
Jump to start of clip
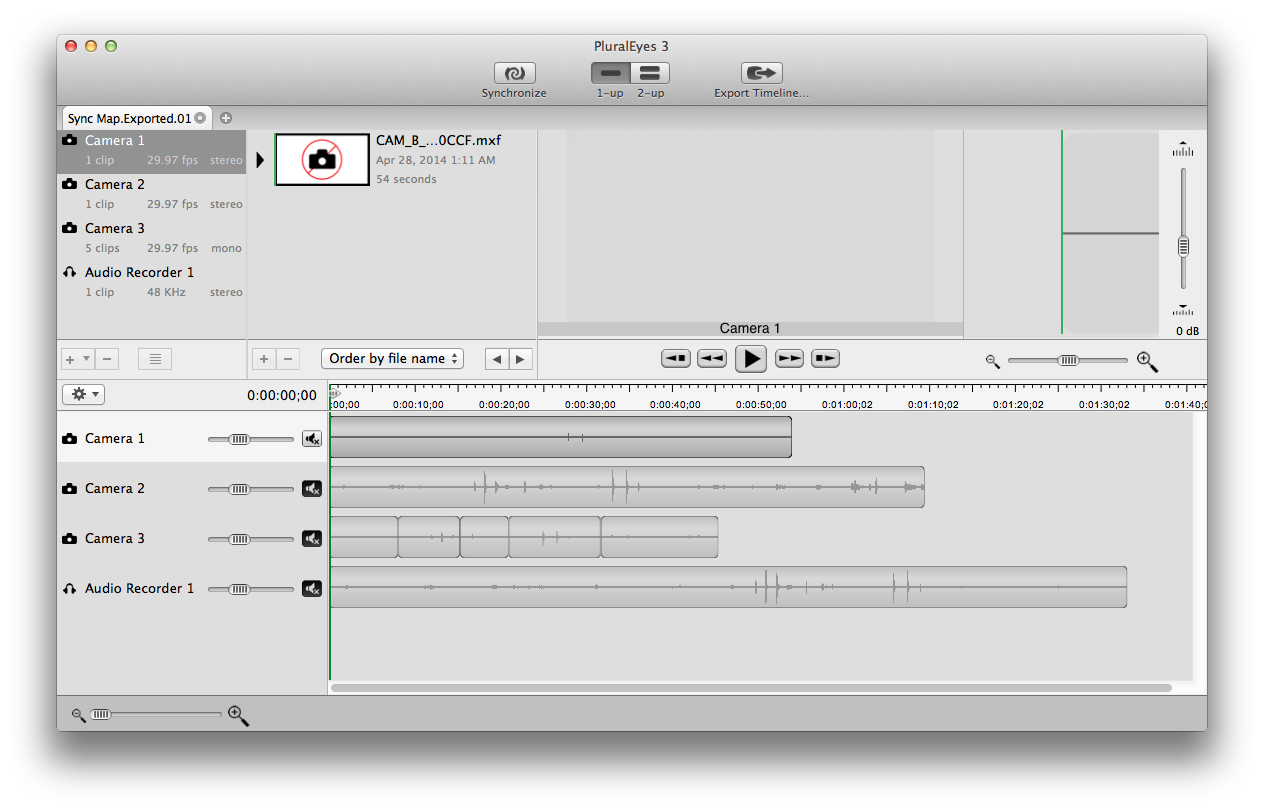[x=676, y=358]
